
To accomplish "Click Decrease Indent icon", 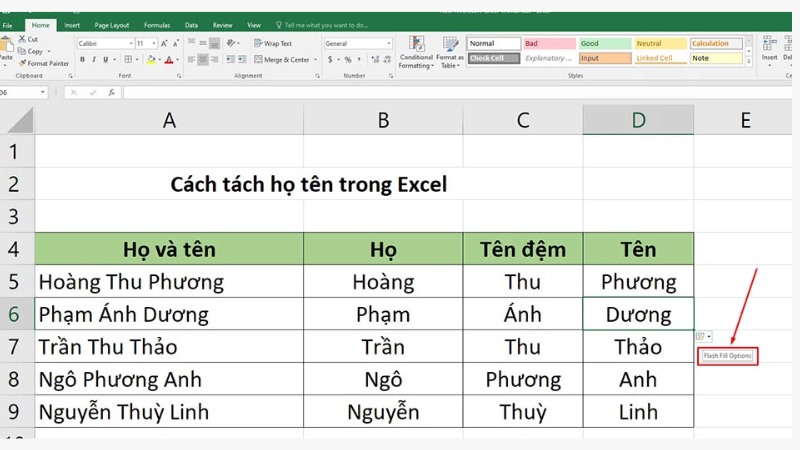I will [x=231, y=60].
